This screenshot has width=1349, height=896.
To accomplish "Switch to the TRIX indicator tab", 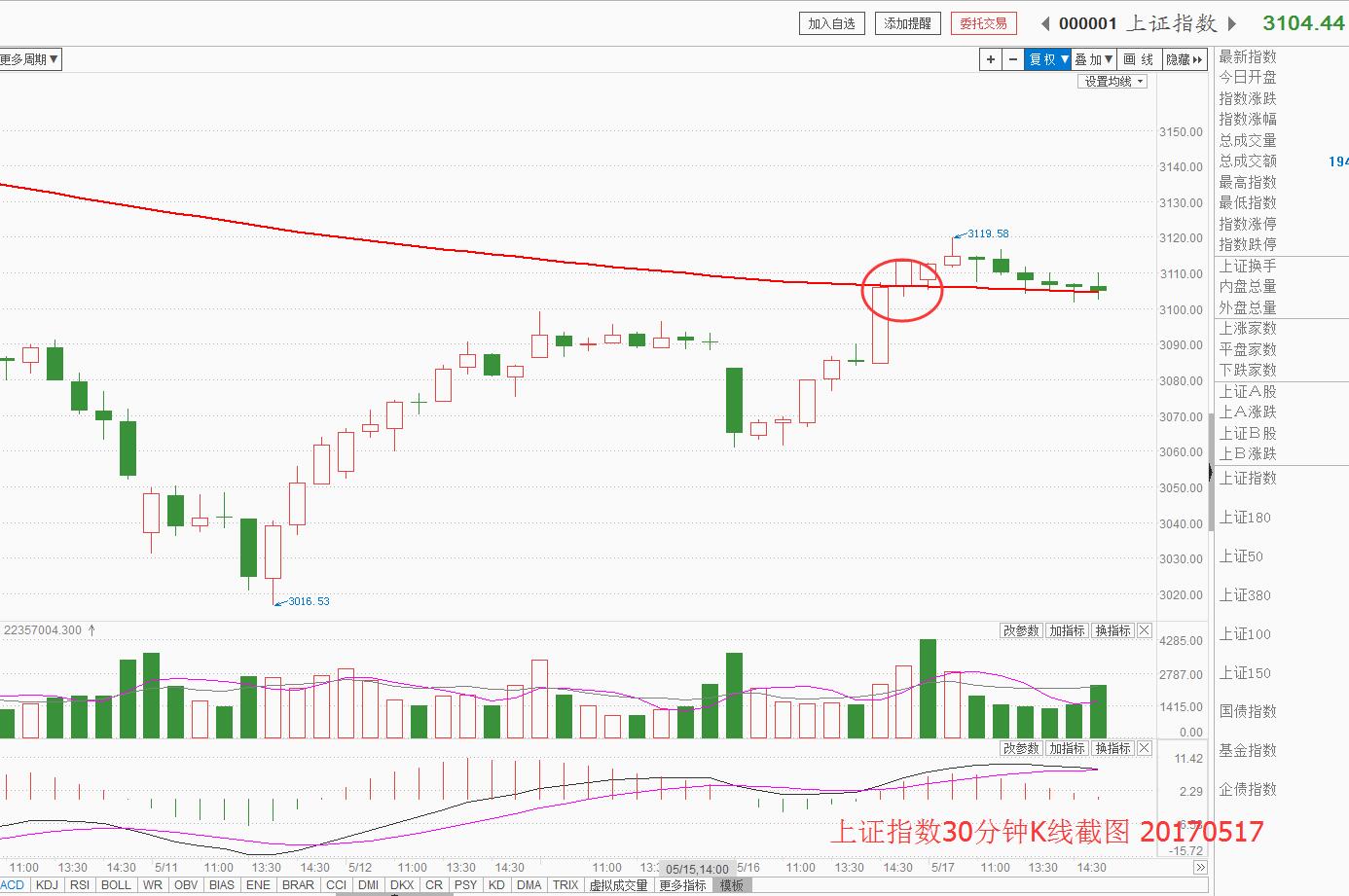I will click(x=565, y=885).
